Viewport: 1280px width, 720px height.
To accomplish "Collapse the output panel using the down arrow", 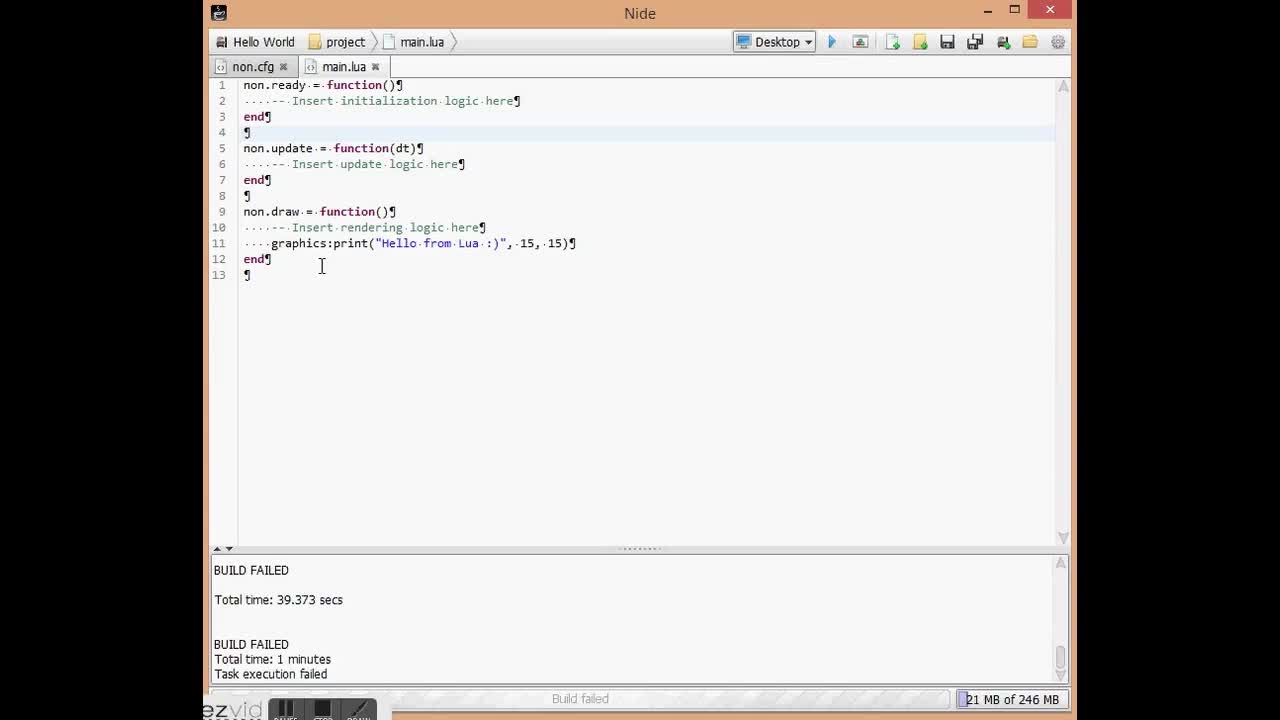I will click(229, 548).
